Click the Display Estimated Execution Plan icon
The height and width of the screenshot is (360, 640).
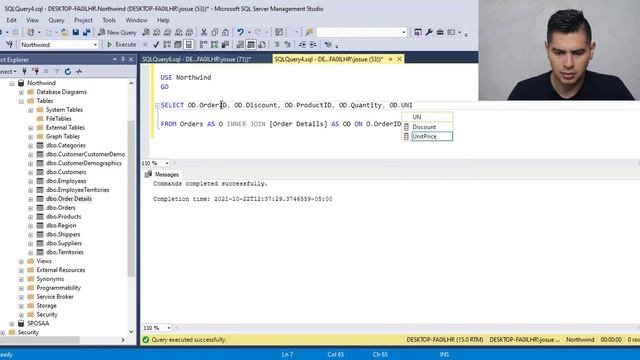167,44
